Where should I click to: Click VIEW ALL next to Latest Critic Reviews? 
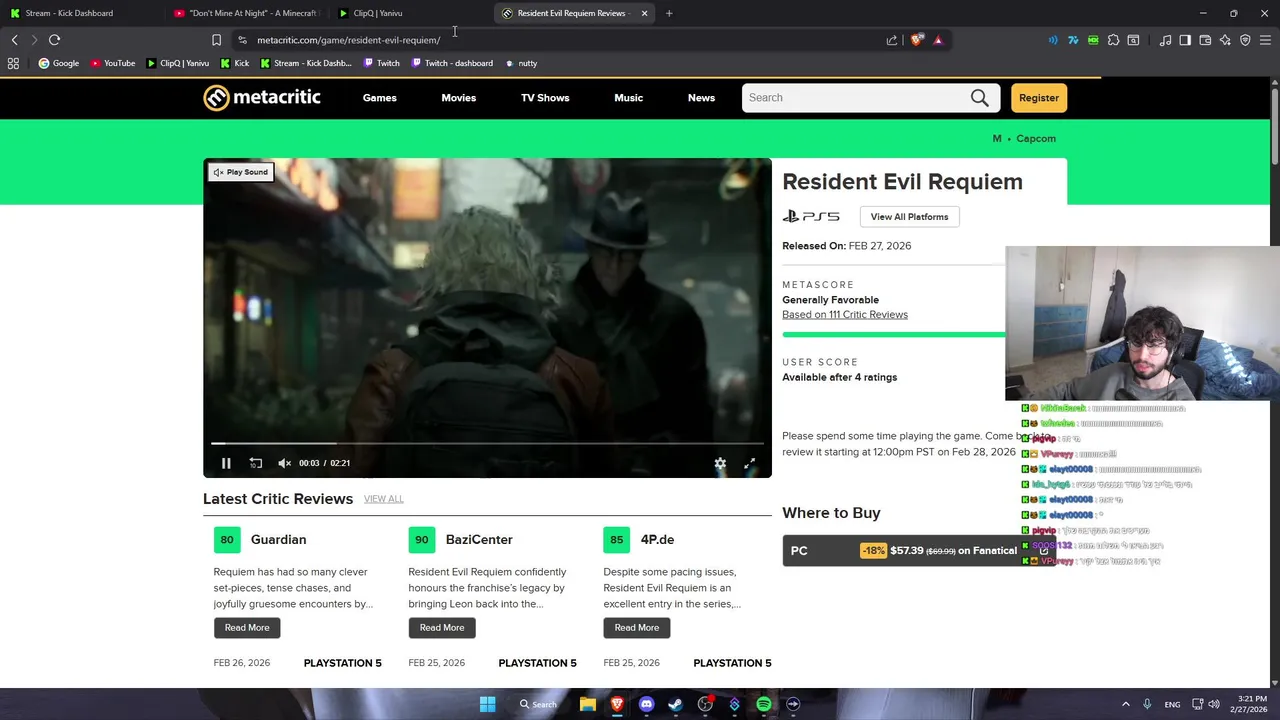tap(384, 499)
